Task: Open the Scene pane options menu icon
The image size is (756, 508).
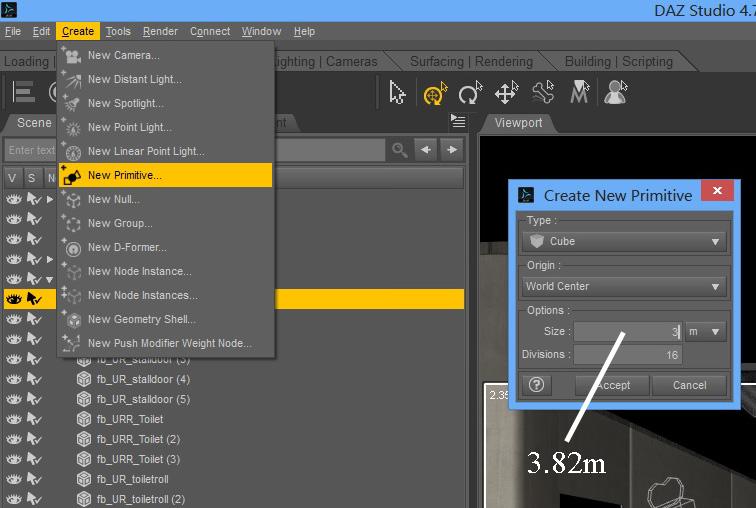Action: 458,121
